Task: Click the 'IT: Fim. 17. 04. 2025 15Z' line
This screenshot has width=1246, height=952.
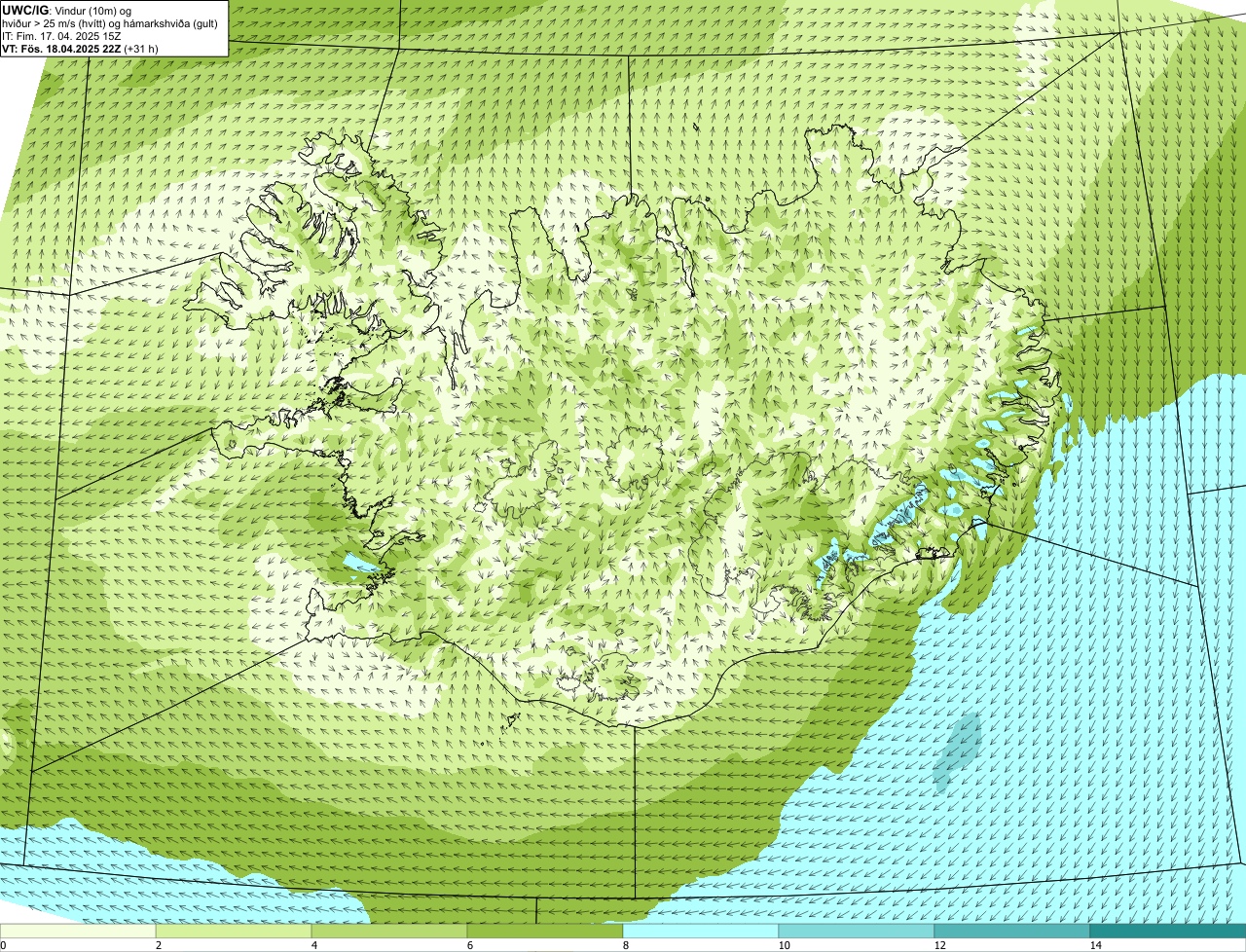Action: (62, 35)
